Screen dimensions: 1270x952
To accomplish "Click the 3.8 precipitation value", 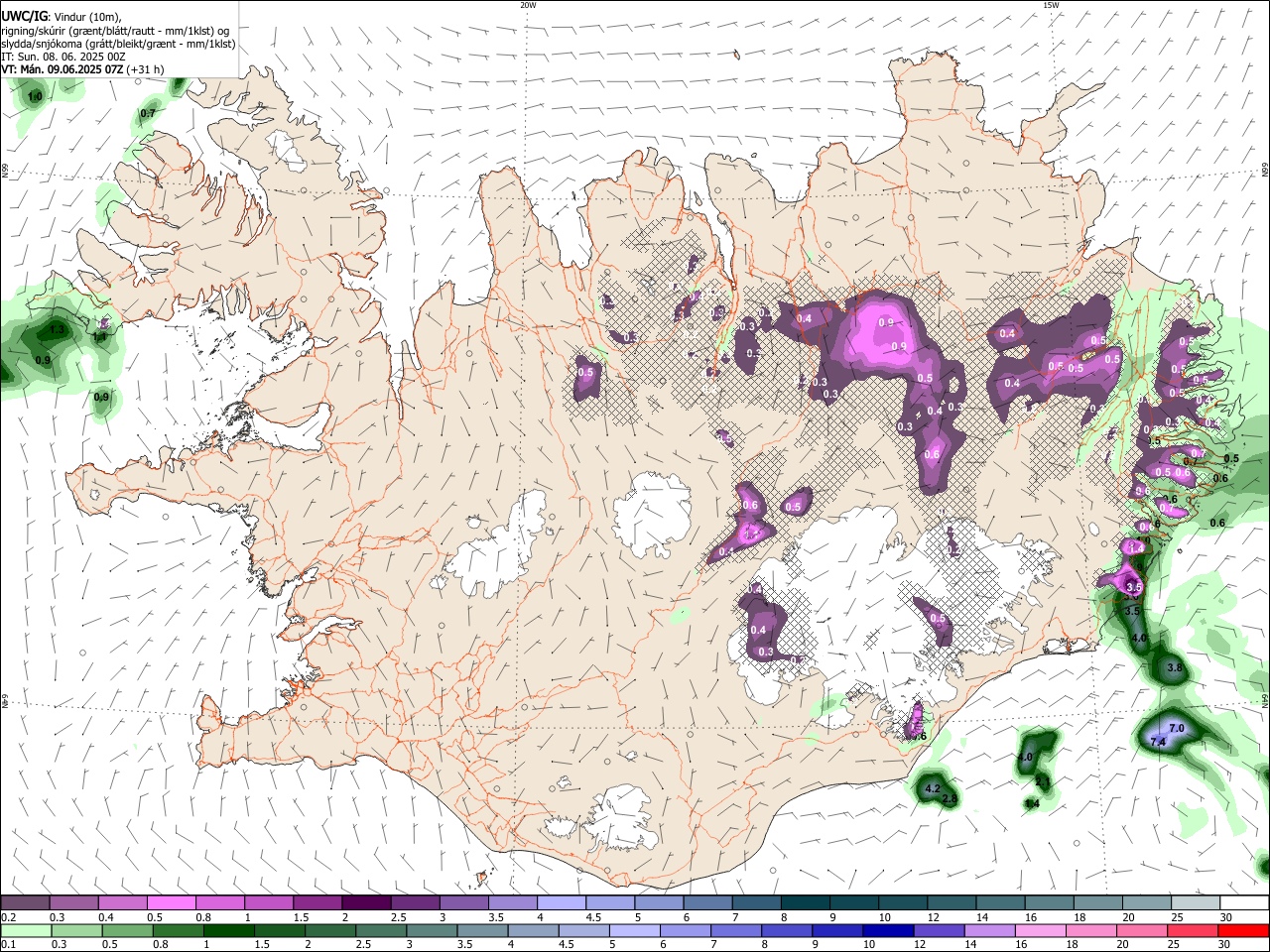I will pos(1175,668).
